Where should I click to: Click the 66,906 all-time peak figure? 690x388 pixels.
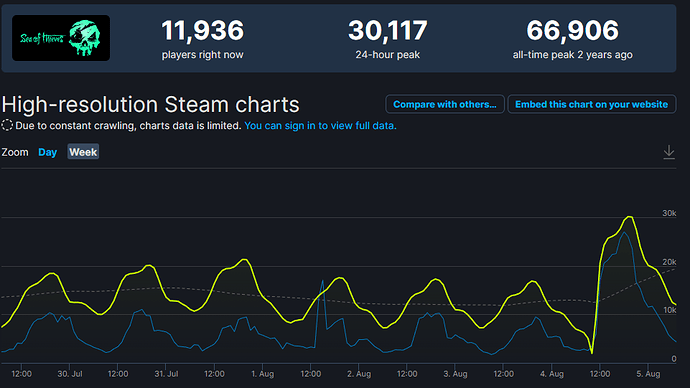(x=573, y=30)
